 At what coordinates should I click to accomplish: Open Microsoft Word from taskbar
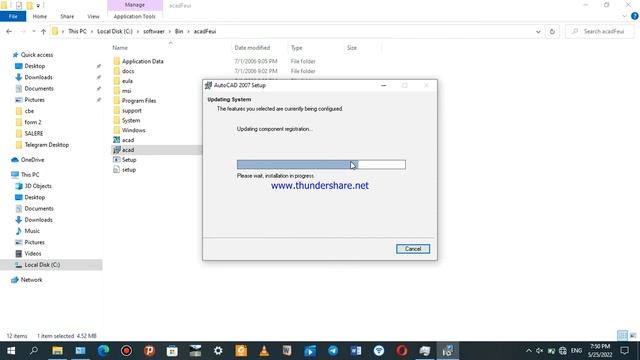[356, 351]
